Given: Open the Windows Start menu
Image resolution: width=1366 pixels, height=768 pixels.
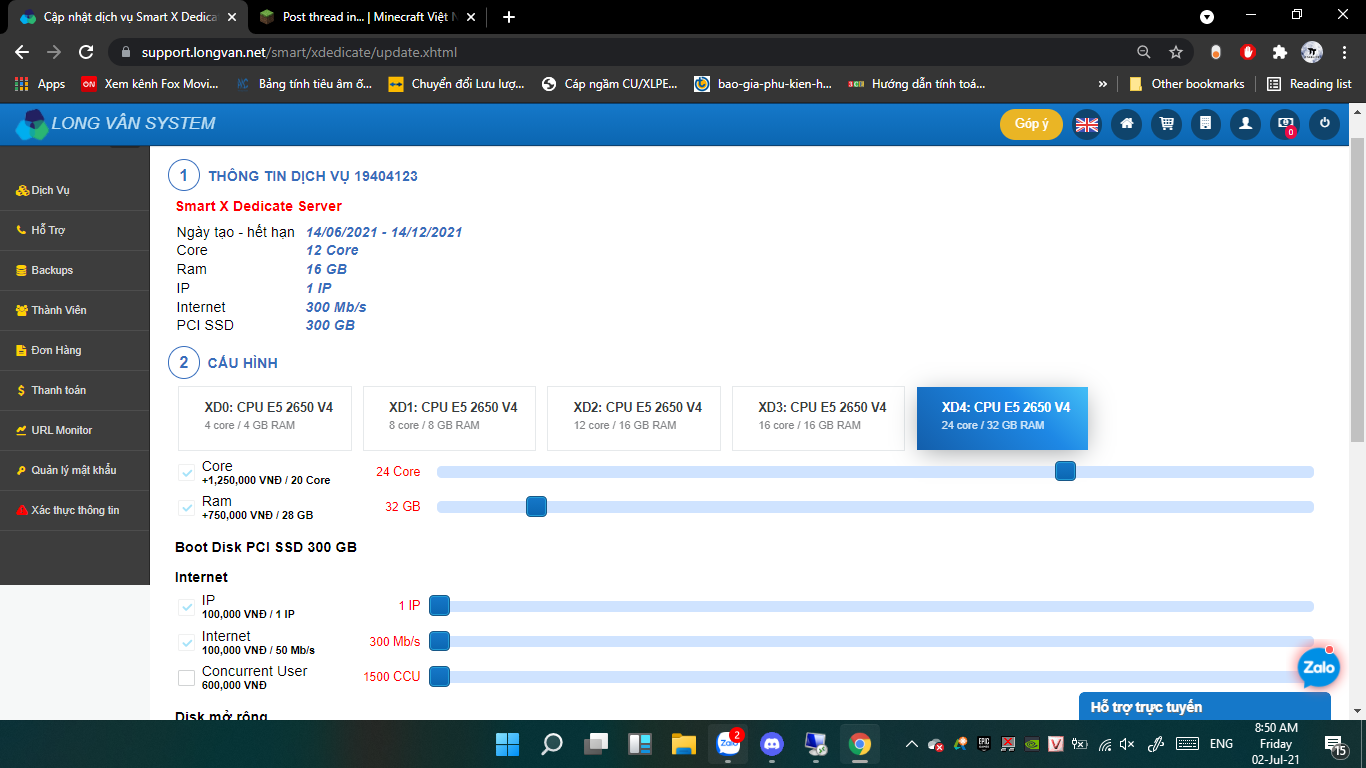Looking at the screenshot, I should click(507, 744).
